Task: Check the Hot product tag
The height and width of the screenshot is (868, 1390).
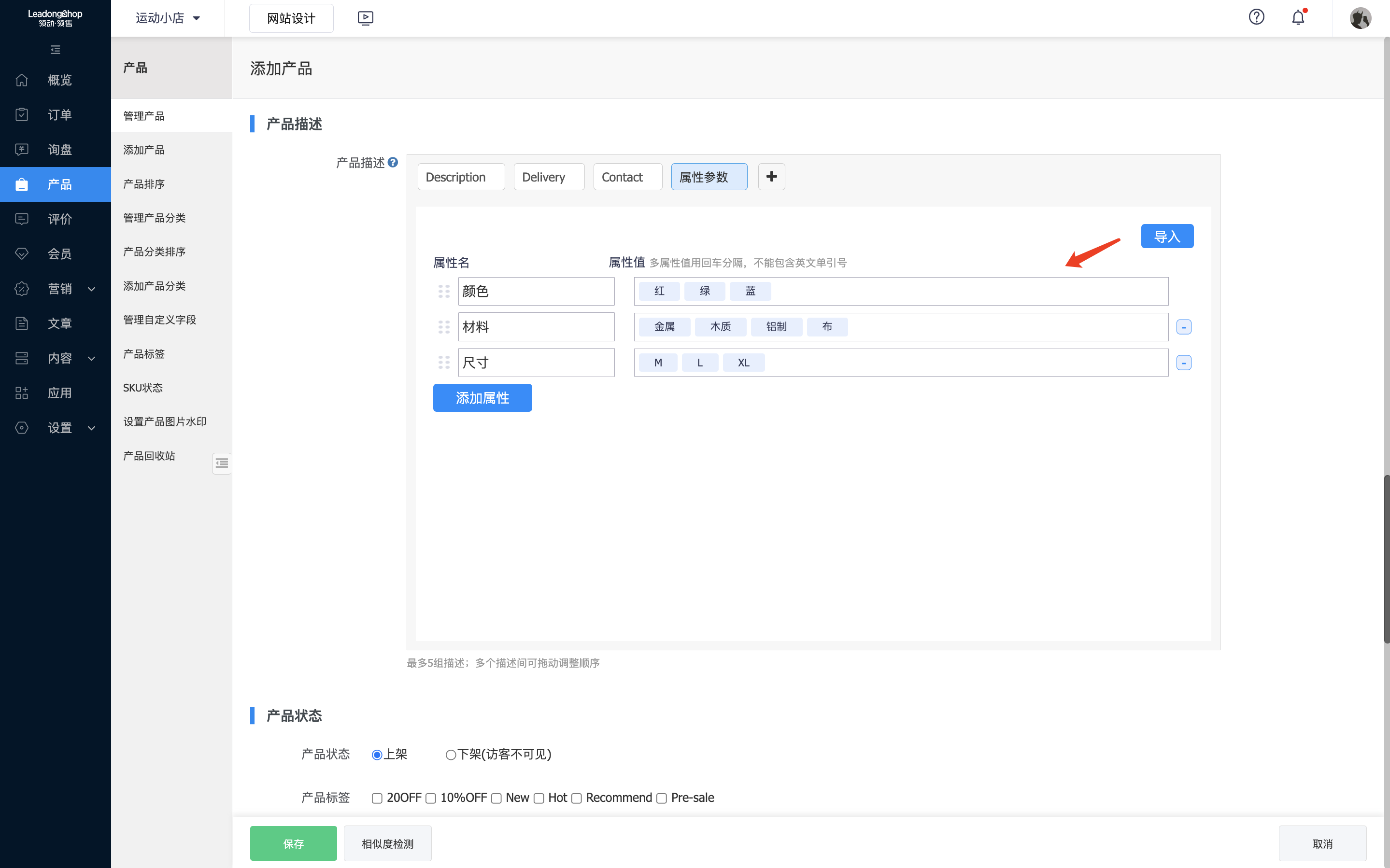Action: point(539,798)
